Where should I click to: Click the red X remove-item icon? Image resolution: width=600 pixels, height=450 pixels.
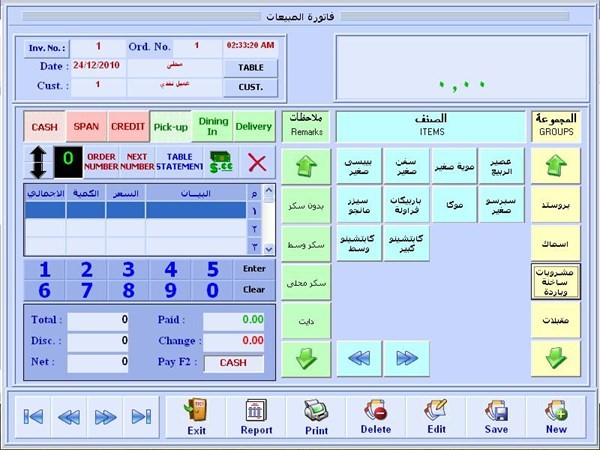tap(257, 162)
